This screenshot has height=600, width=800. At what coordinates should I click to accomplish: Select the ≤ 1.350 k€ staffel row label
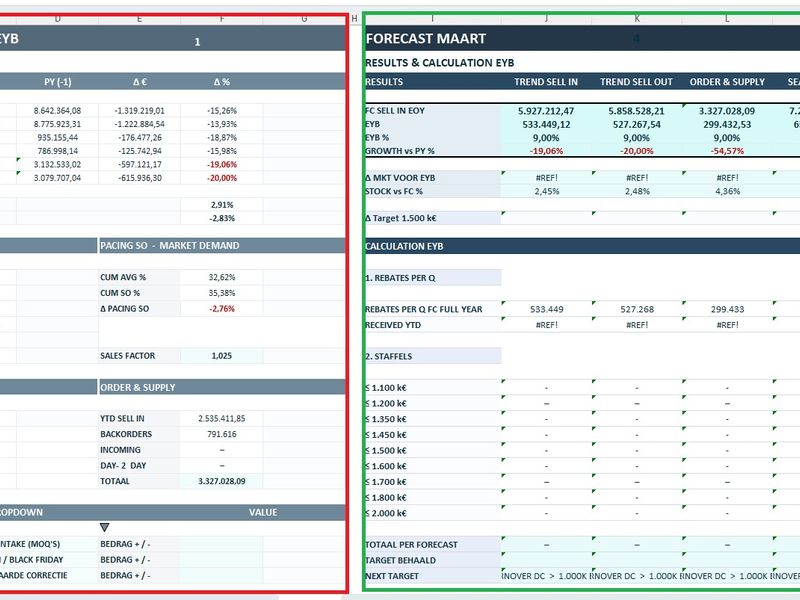386,419
